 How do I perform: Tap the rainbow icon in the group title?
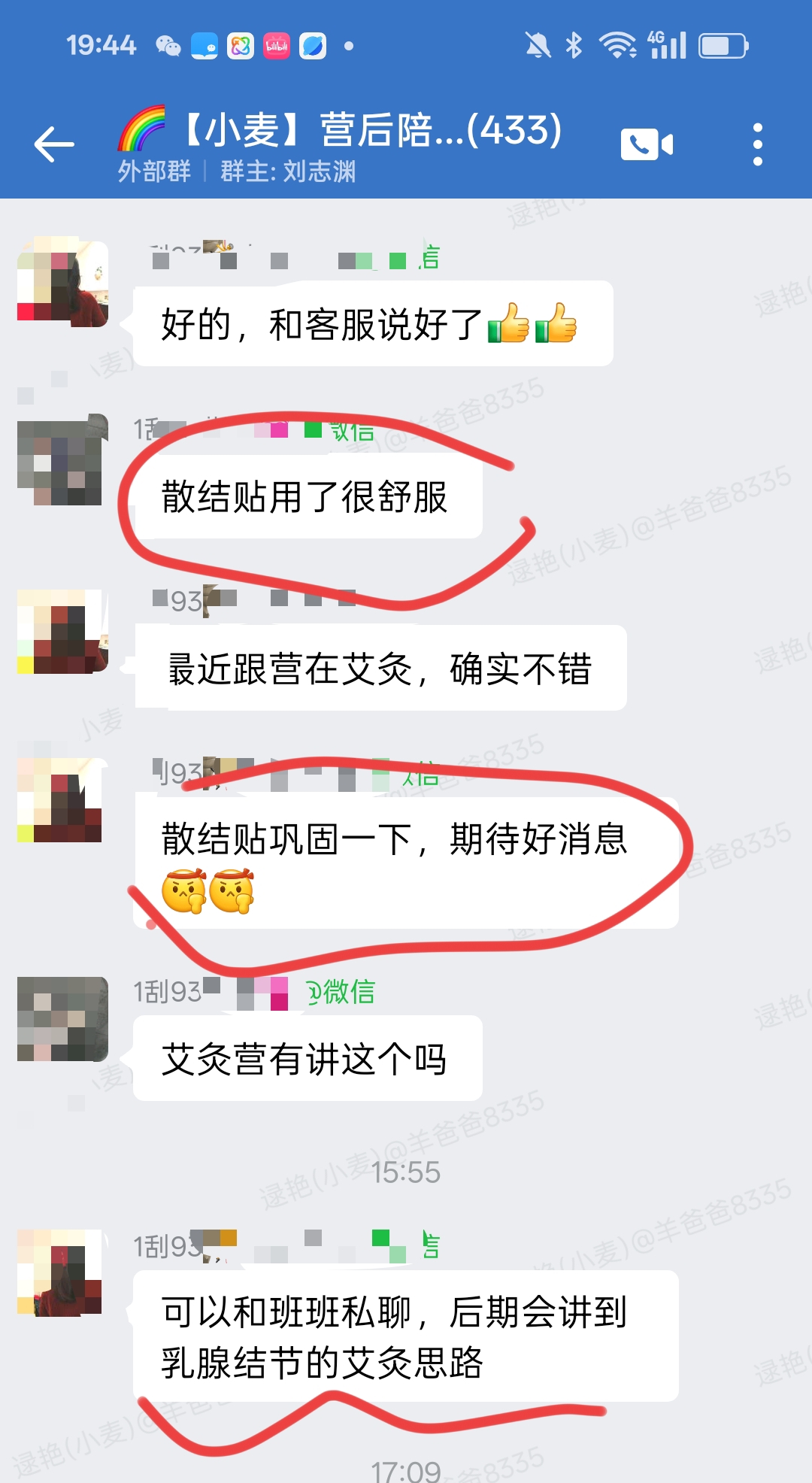[x=141, y=128]
